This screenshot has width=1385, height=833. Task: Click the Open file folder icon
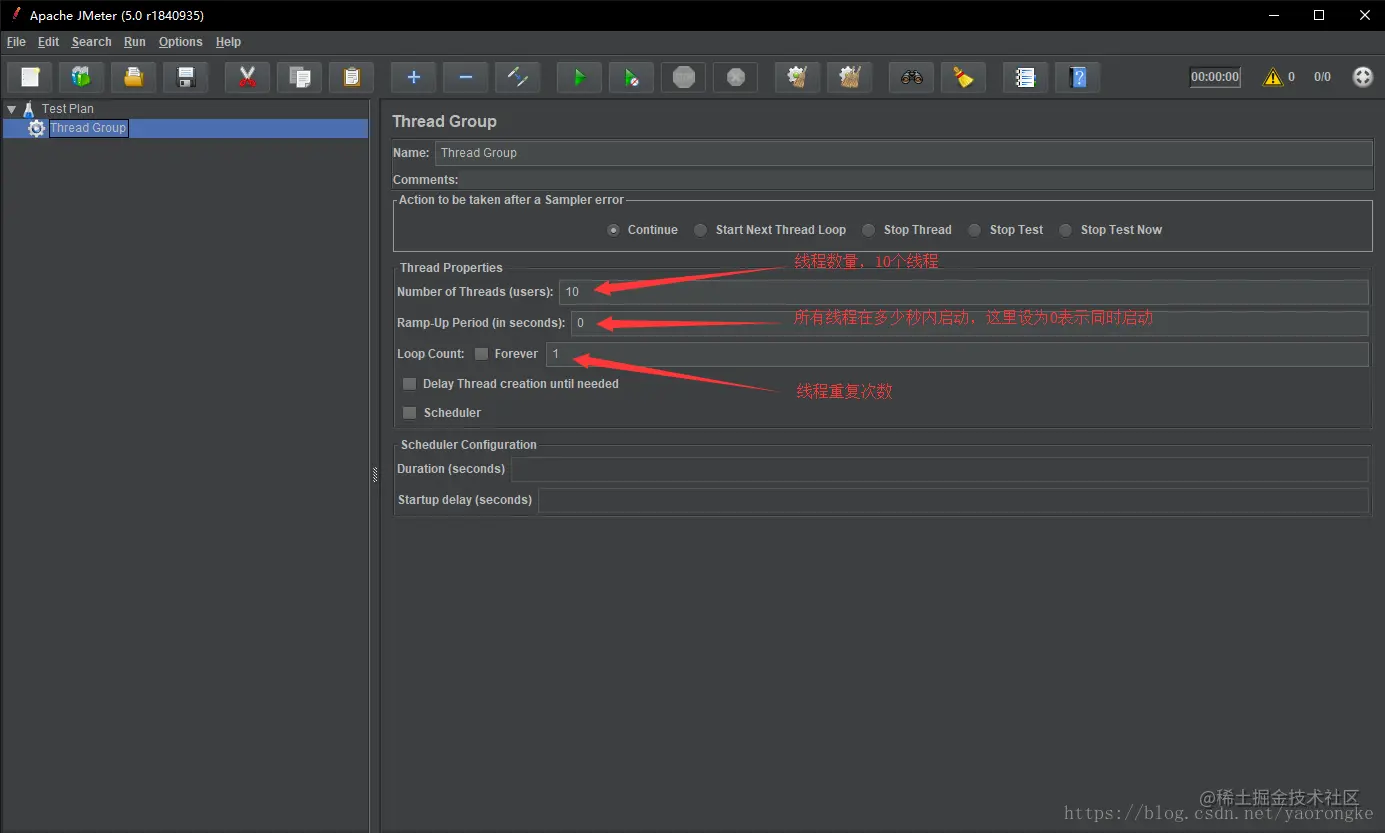tap(134, 77)
